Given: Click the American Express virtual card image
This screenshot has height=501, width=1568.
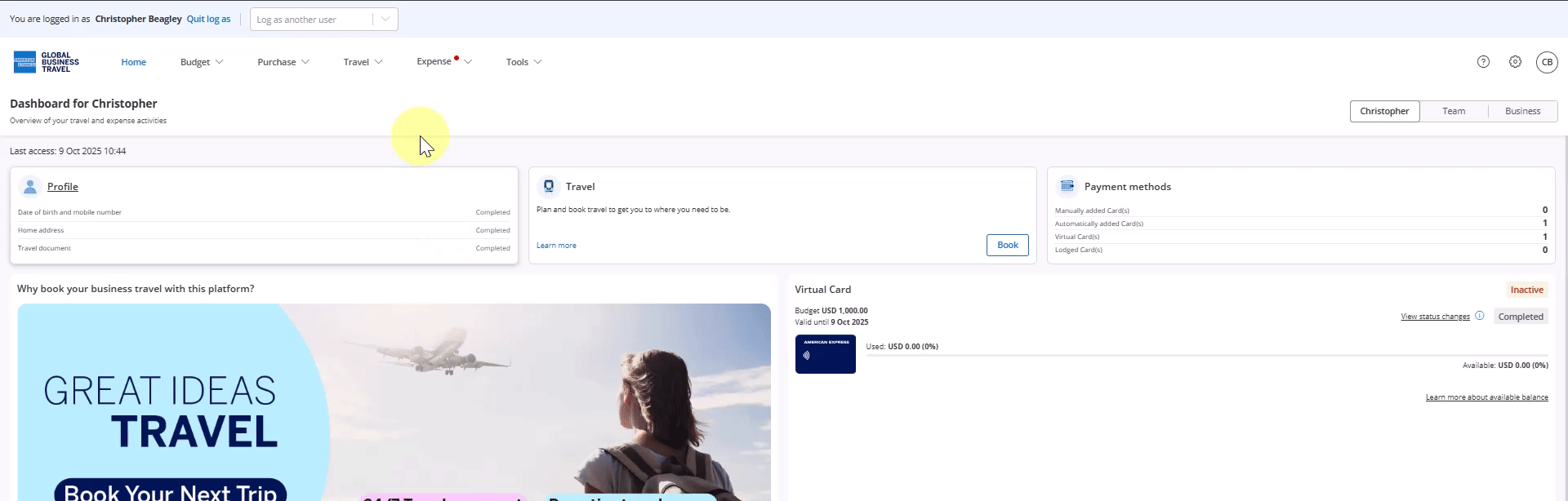Looking at the screenshot, I should click(x=826, y=354).
